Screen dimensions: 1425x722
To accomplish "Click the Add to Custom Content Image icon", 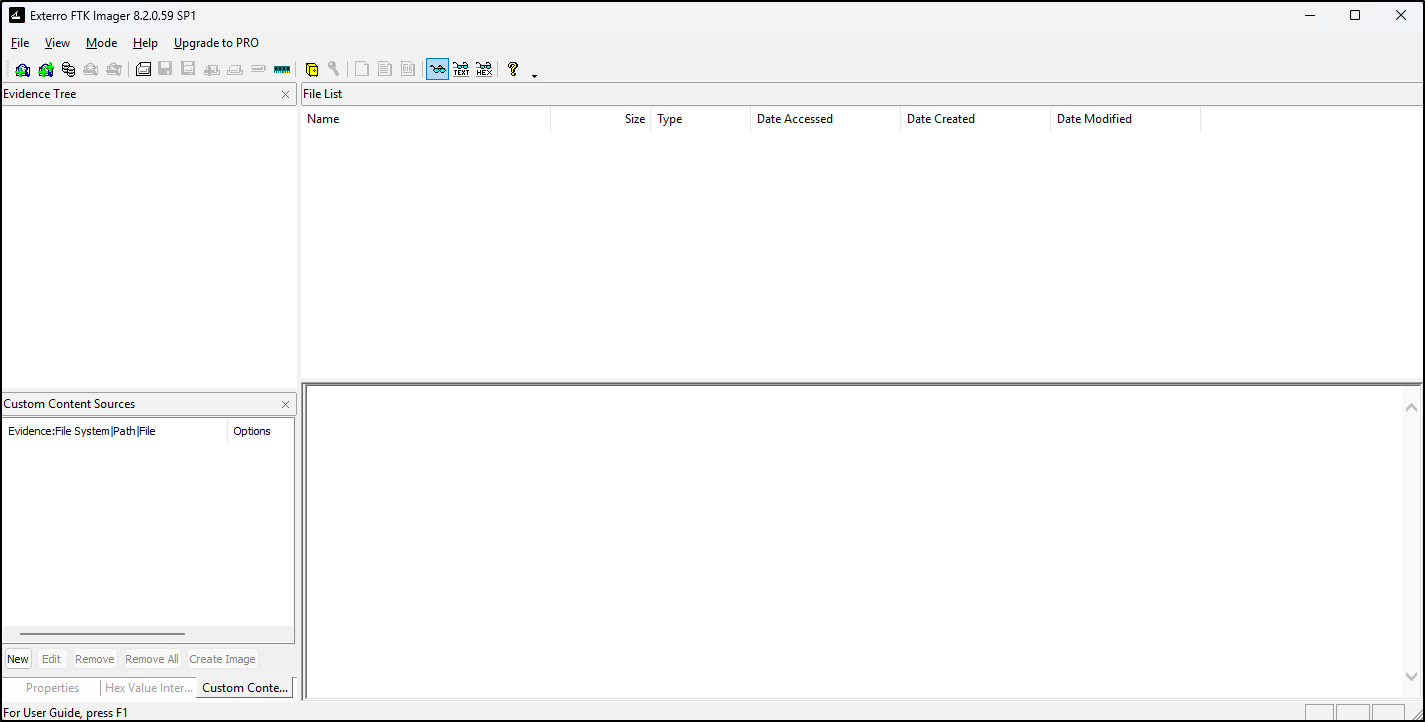I will (x=212, y=69).
